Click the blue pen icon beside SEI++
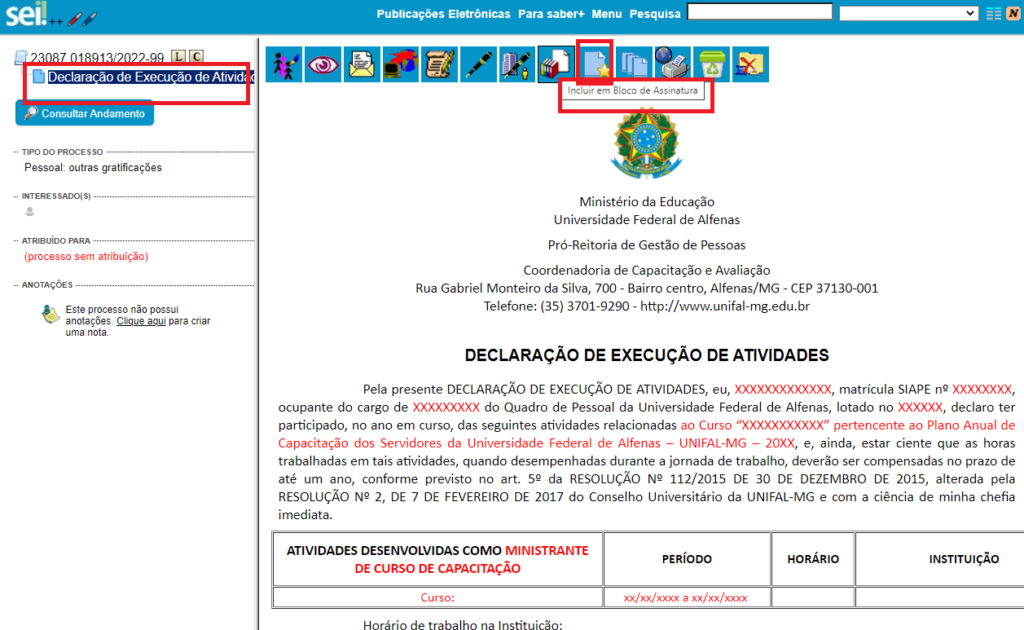This screenshot has width=1024, height=630. [90, 19]
